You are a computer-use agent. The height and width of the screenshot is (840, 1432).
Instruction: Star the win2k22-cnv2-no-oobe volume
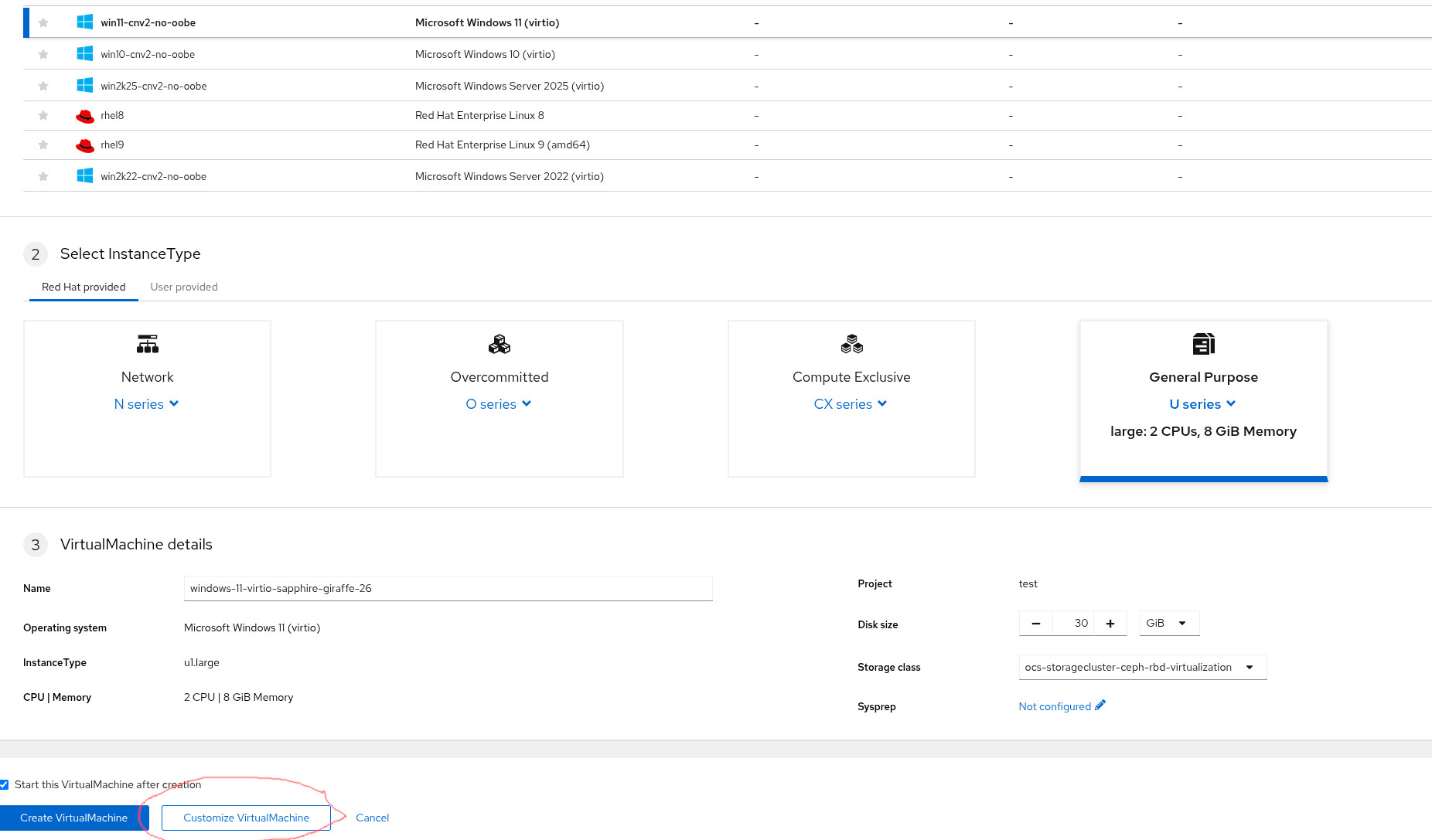[x=43, y=176]
